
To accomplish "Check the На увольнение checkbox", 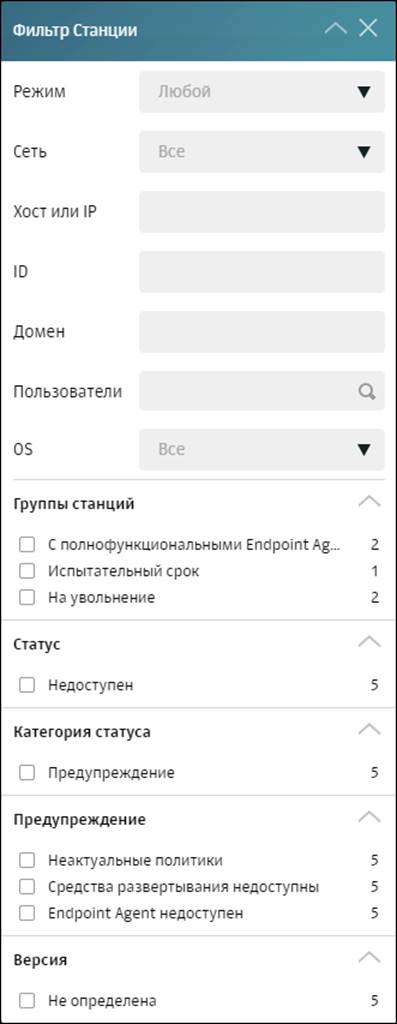I will pyautogui.click(x=27, y=598).
